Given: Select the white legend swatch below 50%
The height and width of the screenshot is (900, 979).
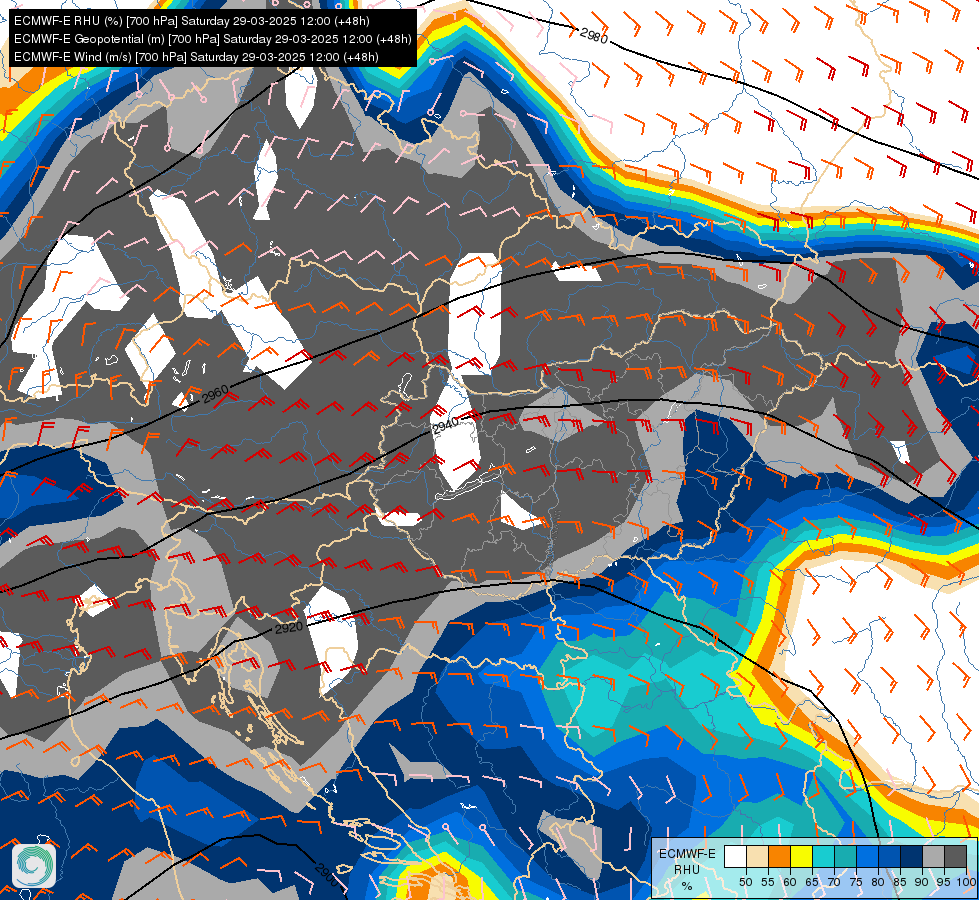Looking at the screenshot, I should [735, 856].
